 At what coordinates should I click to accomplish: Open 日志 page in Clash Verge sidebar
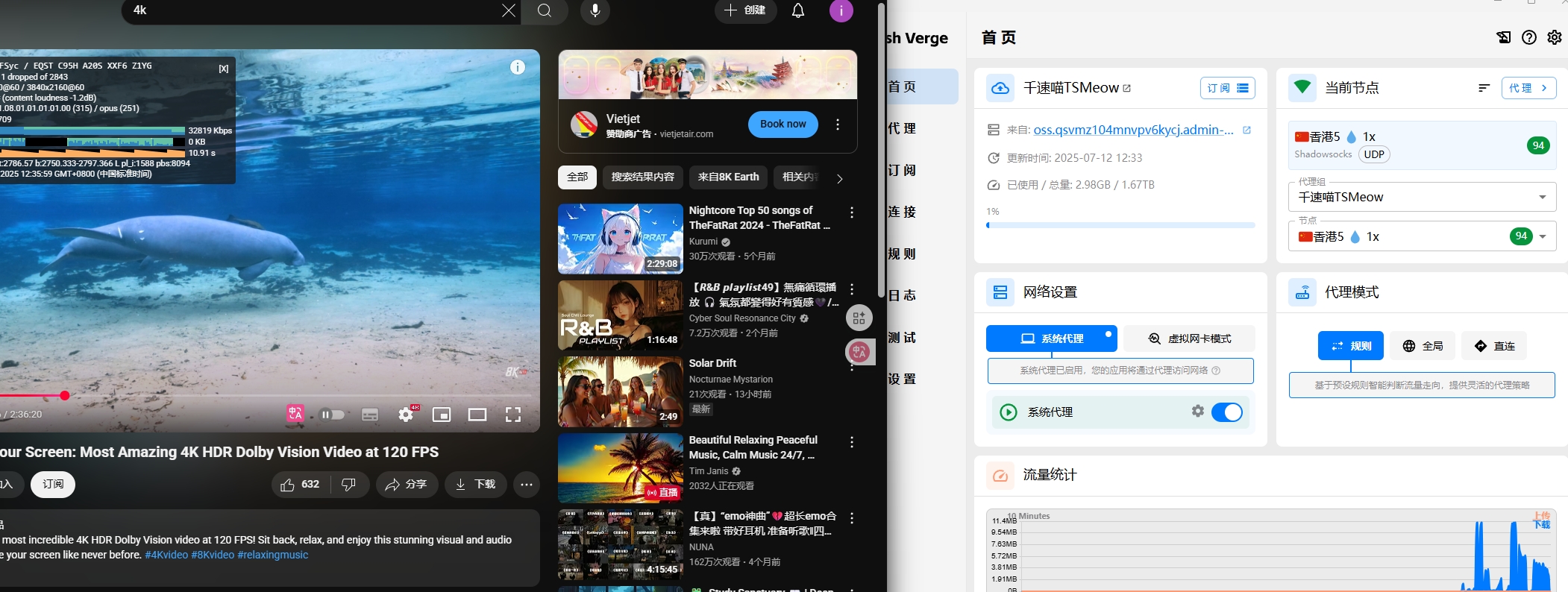[x=903, y=295]
